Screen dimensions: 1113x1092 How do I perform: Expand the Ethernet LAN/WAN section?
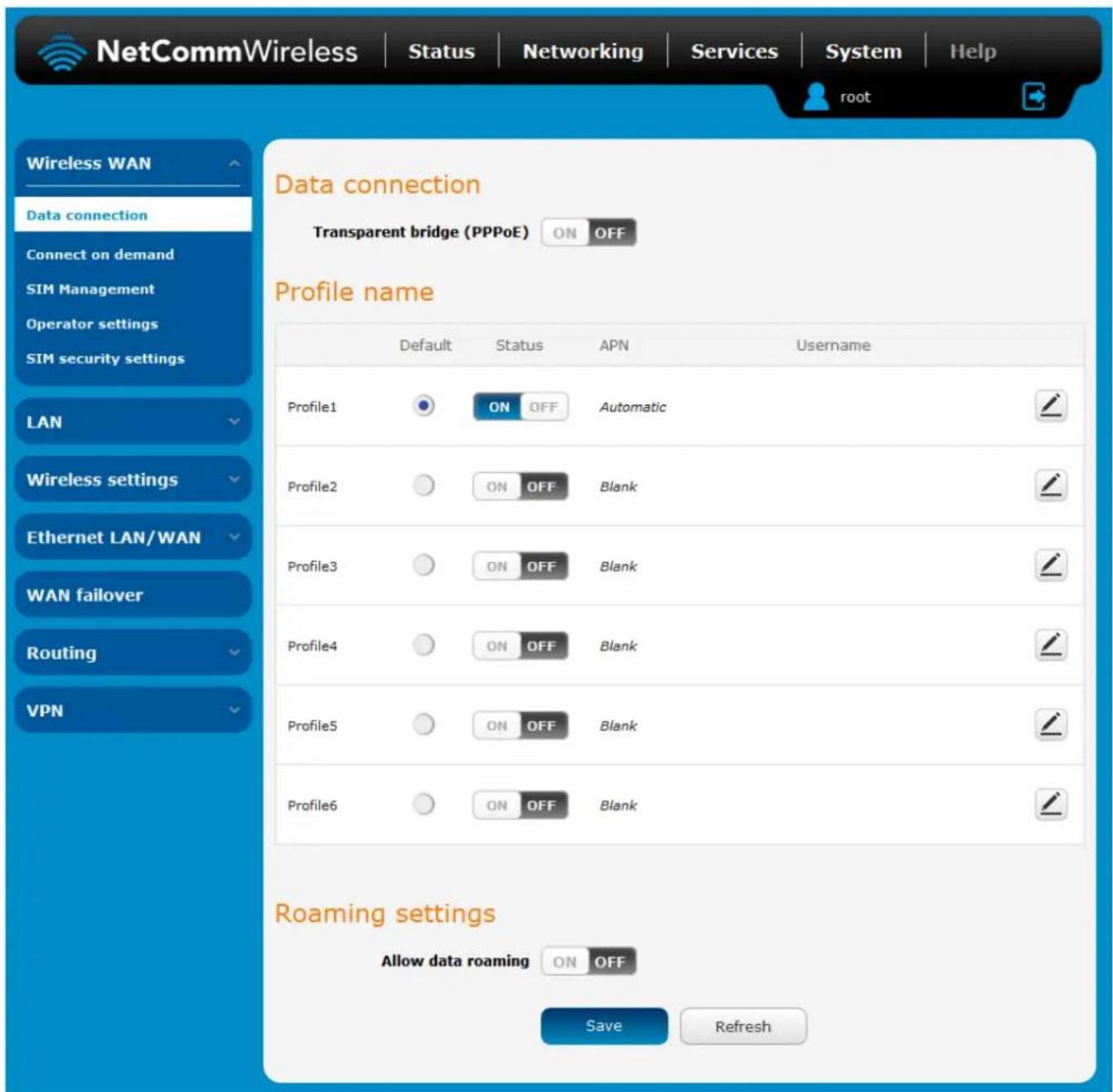(133, 538)
